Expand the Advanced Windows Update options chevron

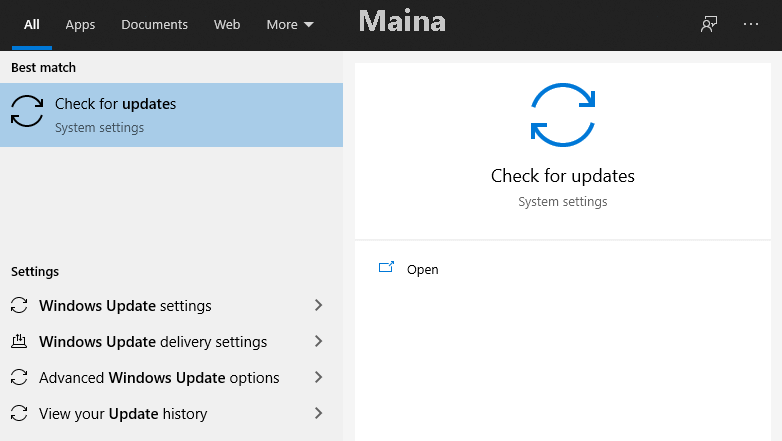[x=319, y=377]
